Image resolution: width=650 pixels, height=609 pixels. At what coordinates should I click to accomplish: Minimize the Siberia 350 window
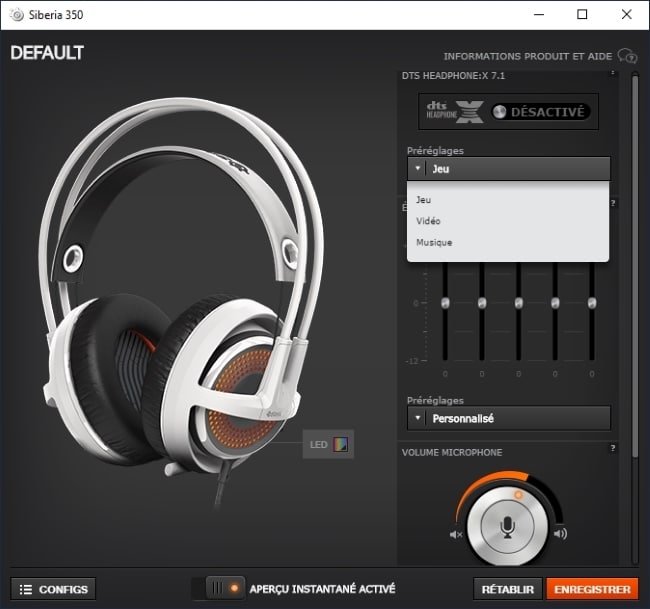[x=539, y=15]
